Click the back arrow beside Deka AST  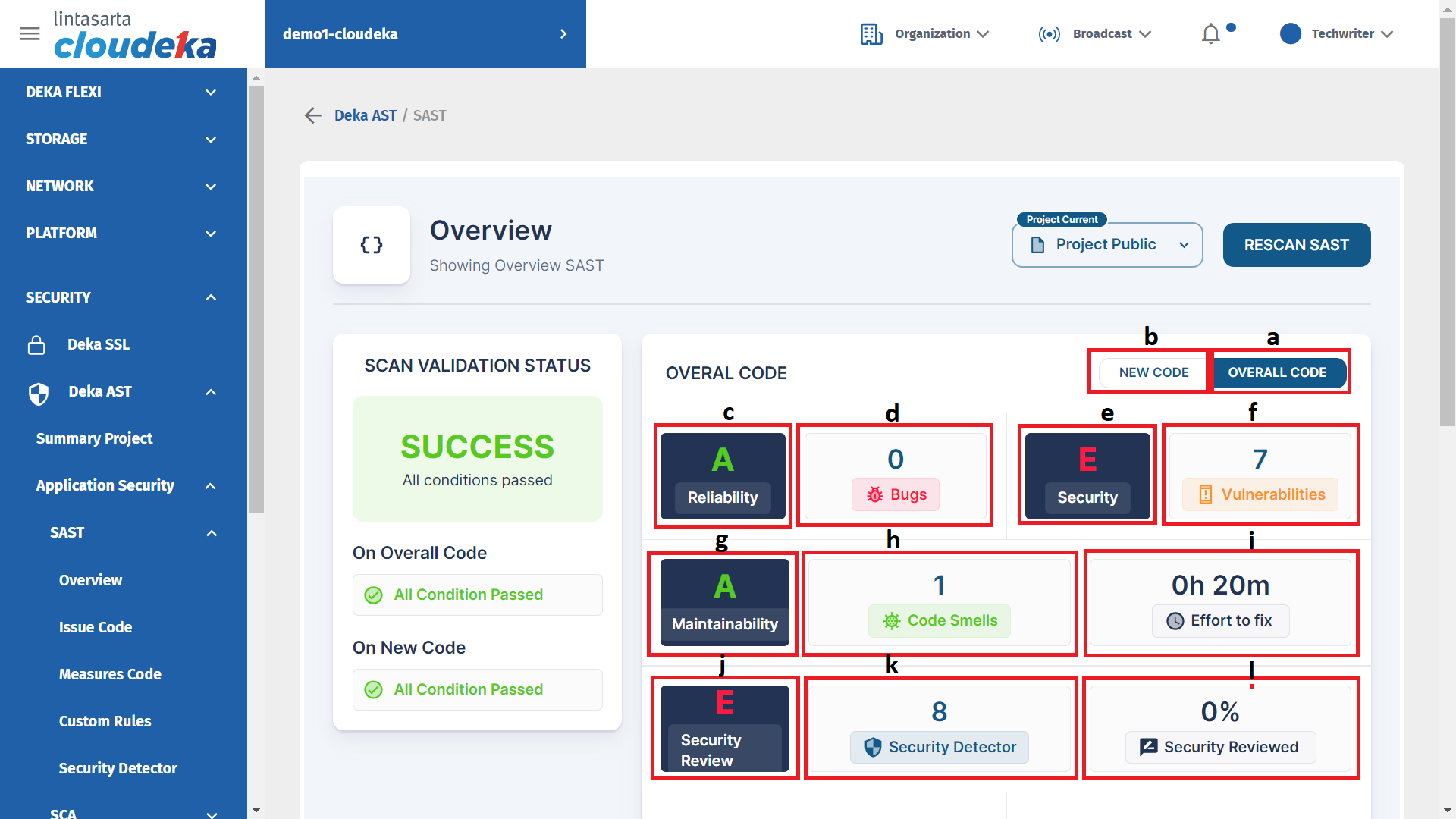click(312, 115)
